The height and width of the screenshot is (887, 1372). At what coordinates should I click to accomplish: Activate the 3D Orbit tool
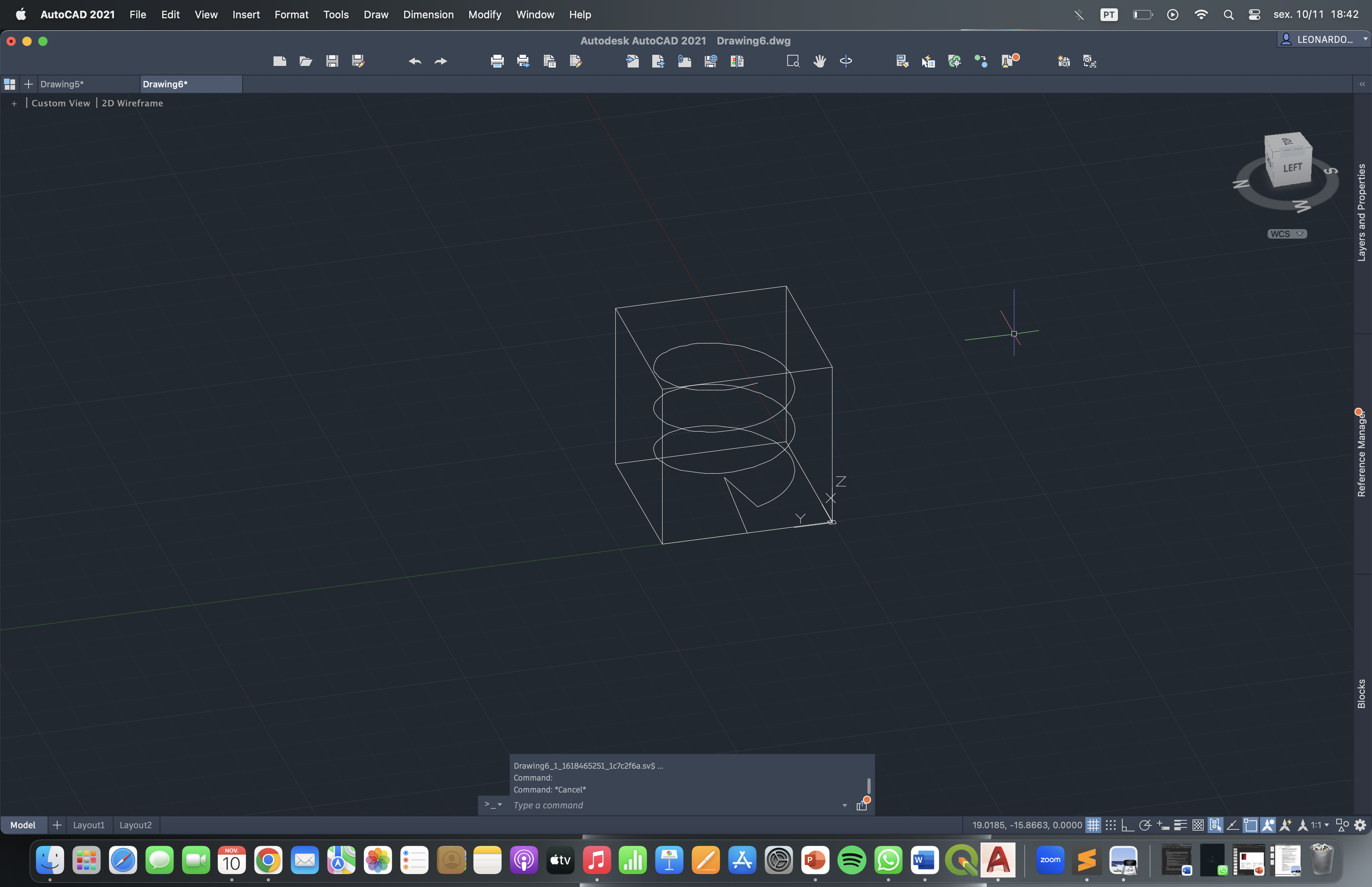click(x=846, y=61)
